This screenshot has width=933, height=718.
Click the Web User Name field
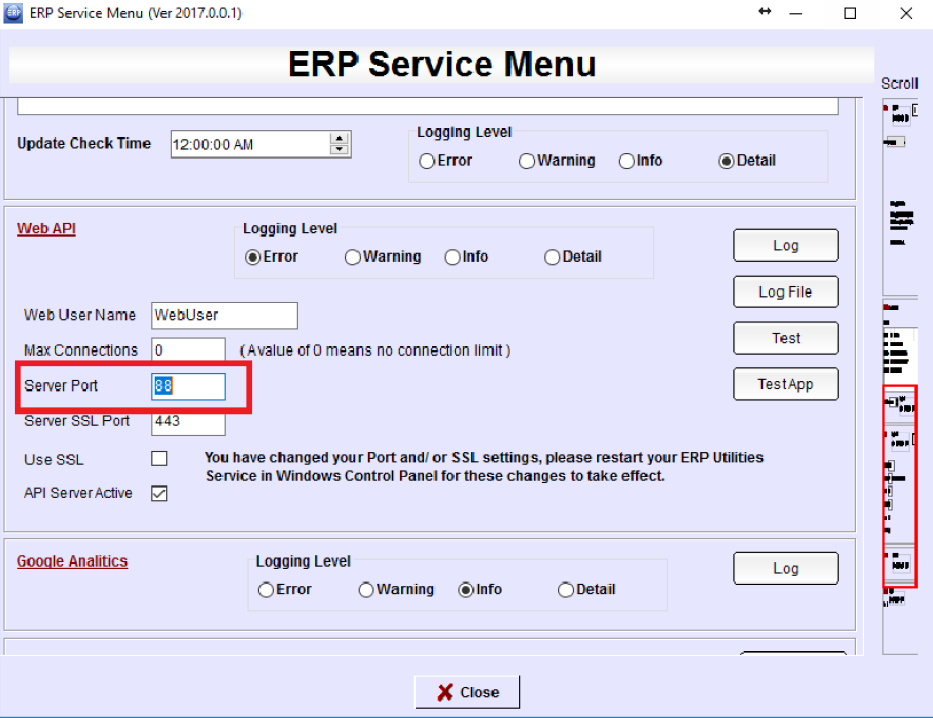click(224, 315)
